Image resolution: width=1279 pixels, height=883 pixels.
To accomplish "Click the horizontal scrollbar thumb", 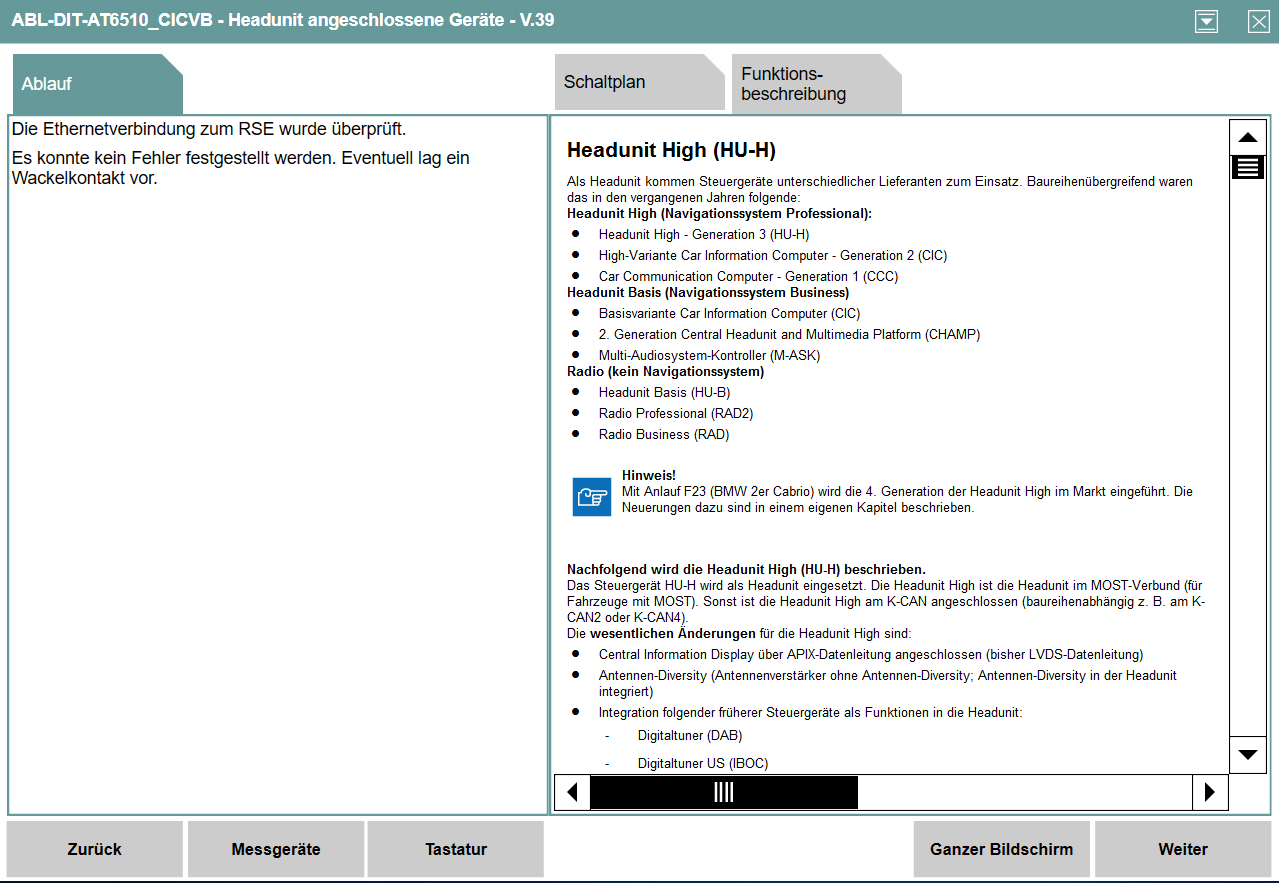I will click(x=724, y=792).
